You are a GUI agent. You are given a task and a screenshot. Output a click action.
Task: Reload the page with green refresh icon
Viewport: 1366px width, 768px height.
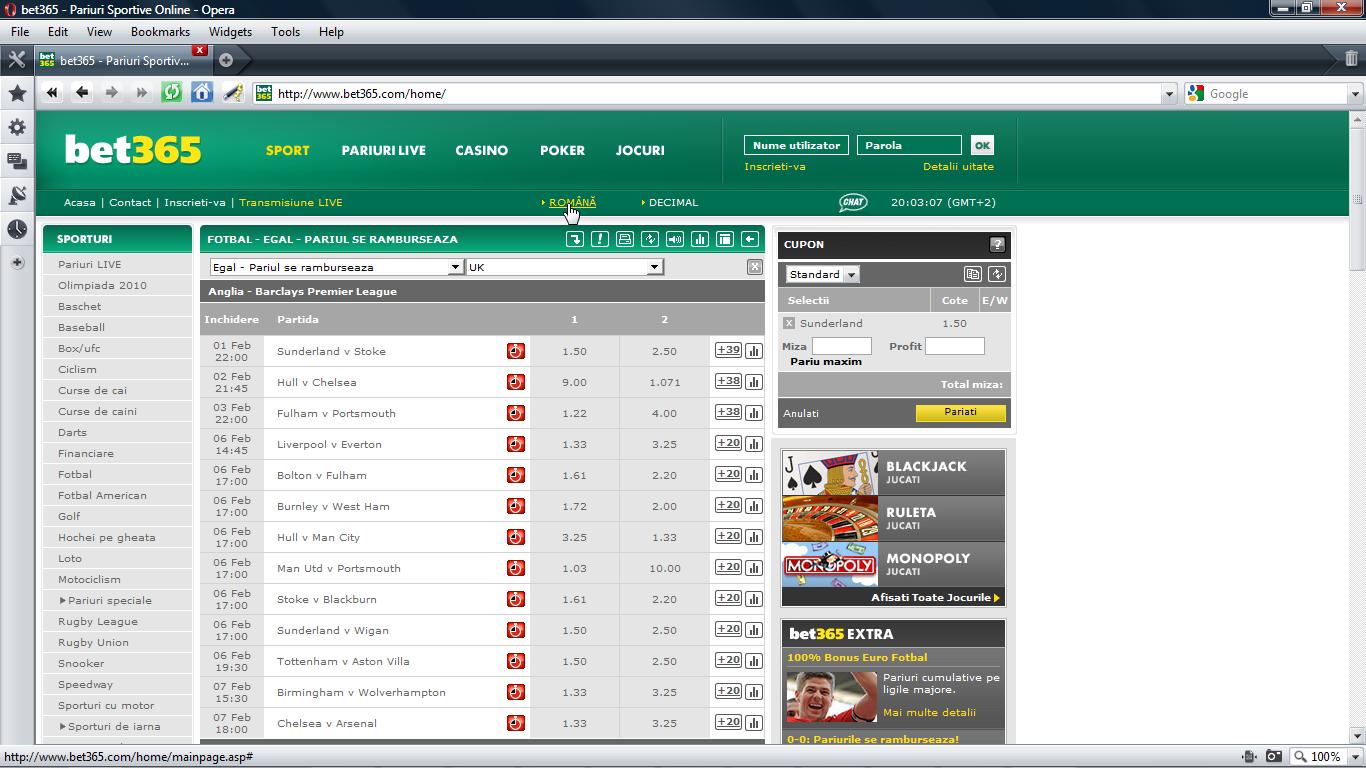(x=172, y=93)
